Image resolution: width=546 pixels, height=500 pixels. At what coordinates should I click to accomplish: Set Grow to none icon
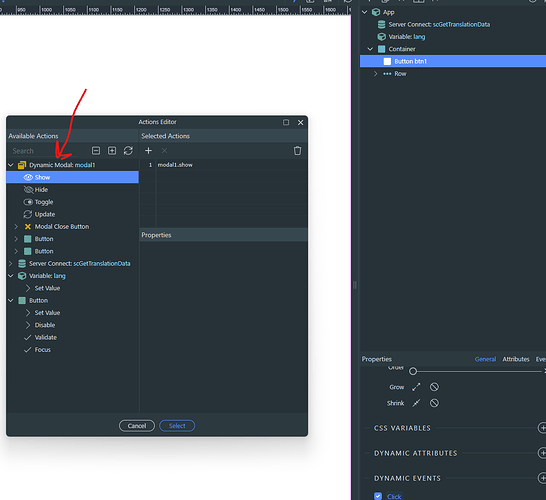pyautogui.click(x=434, y=387)
